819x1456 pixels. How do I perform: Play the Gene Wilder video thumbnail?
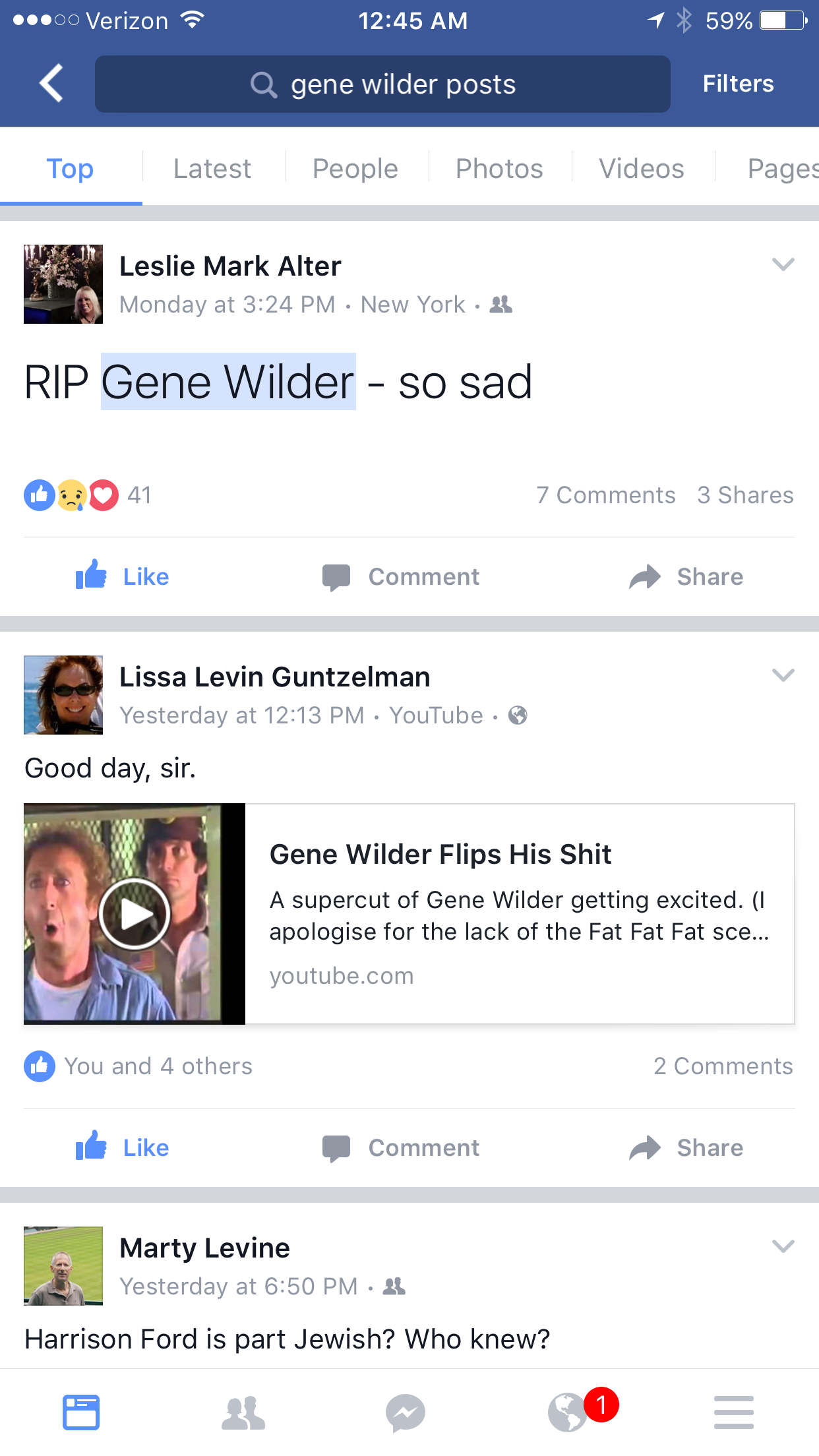coord(135,914)
